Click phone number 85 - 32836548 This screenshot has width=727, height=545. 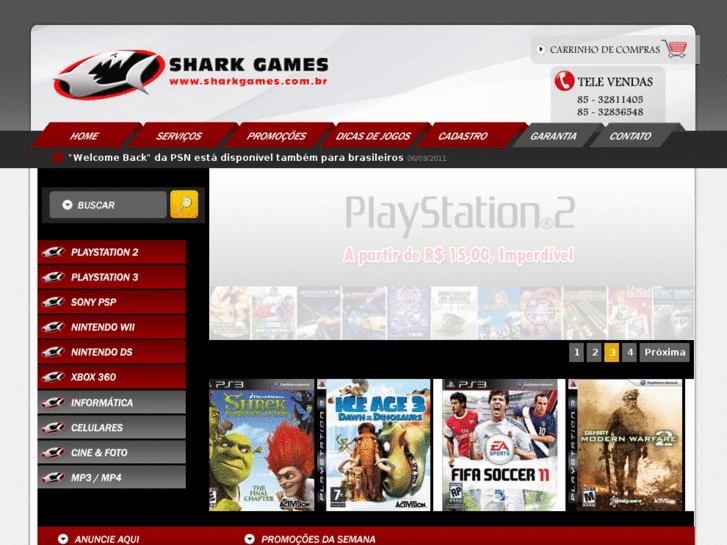pos(610,112)
